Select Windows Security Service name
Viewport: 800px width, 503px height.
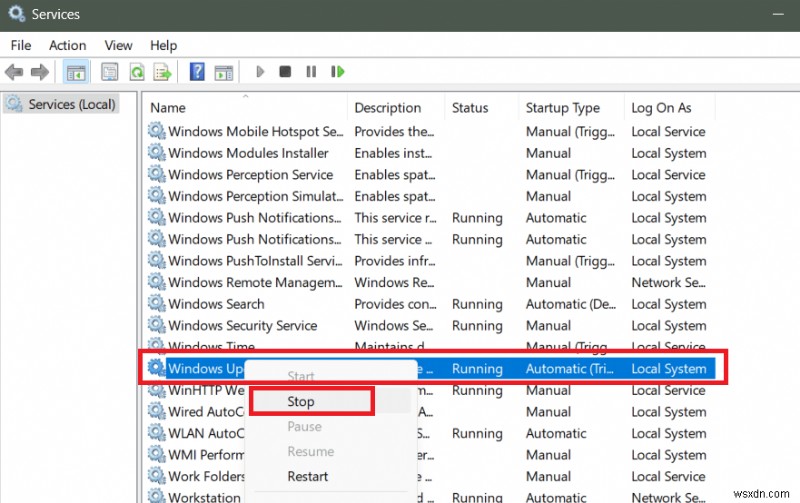pos(243,325)
